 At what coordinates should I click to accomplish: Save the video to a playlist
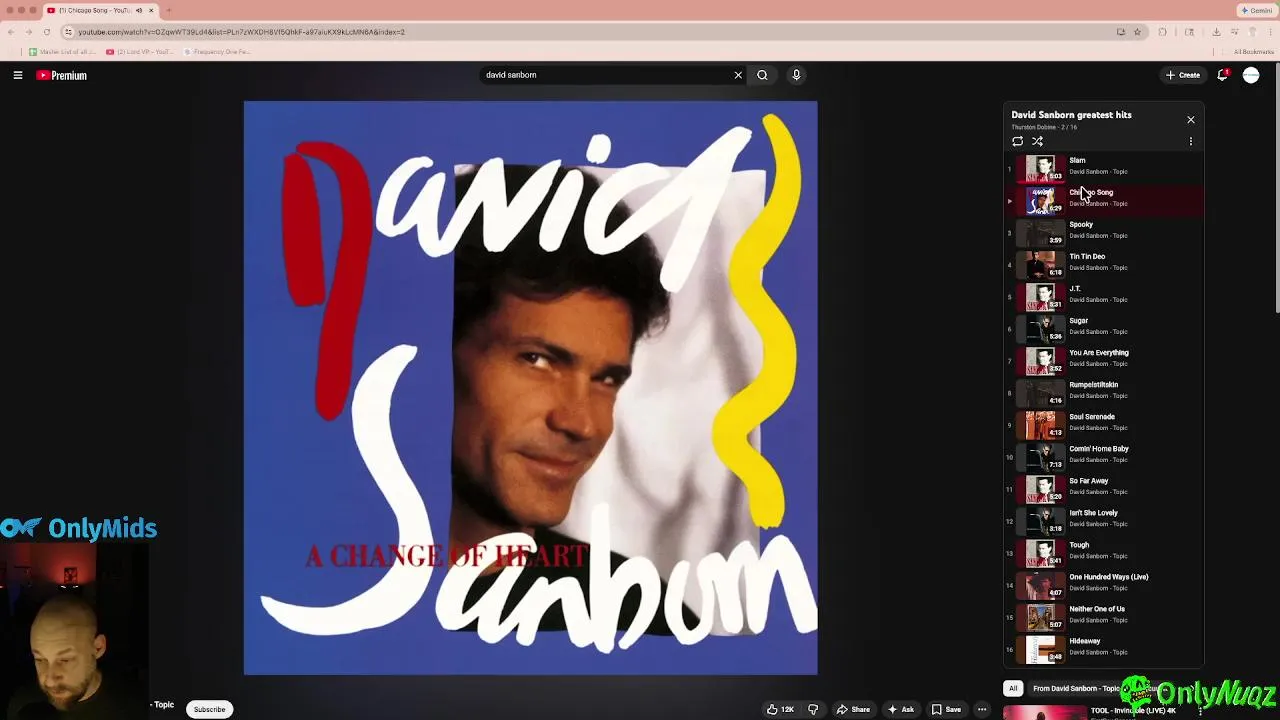pyautogui.click(x=946, y=709)
